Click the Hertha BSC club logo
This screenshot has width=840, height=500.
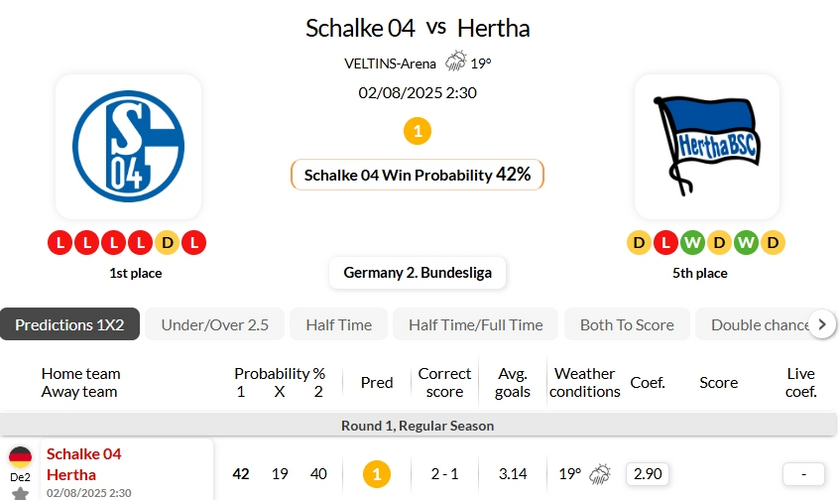point(706,147)
